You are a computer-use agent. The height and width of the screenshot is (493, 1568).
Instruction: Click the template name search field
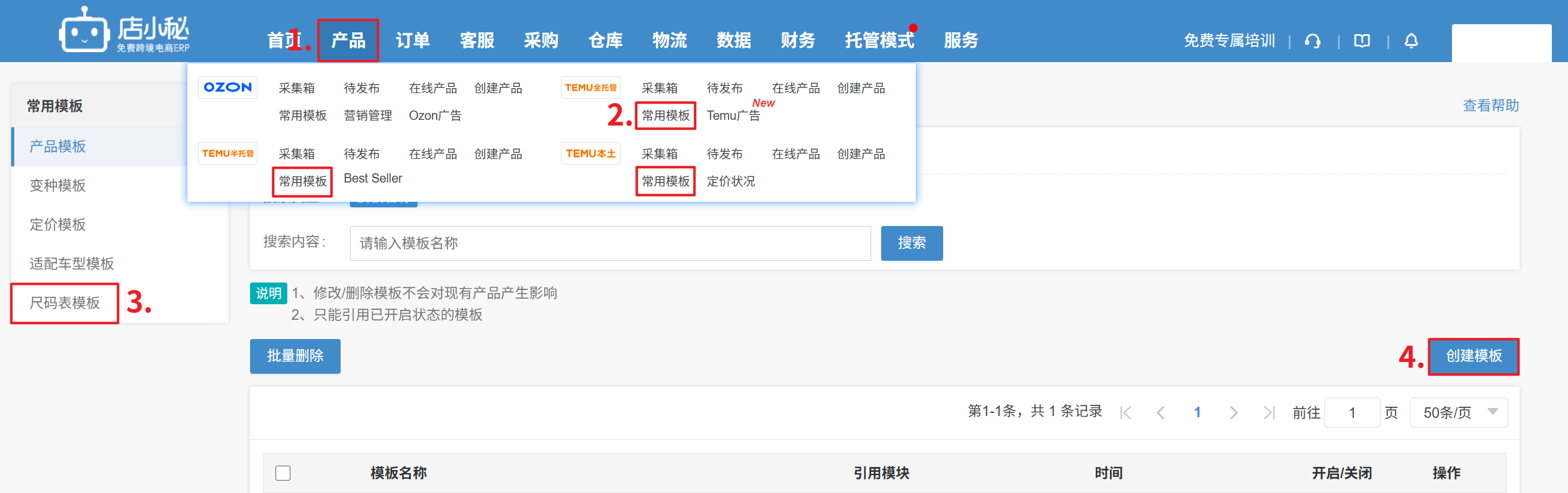click(610, 243)
